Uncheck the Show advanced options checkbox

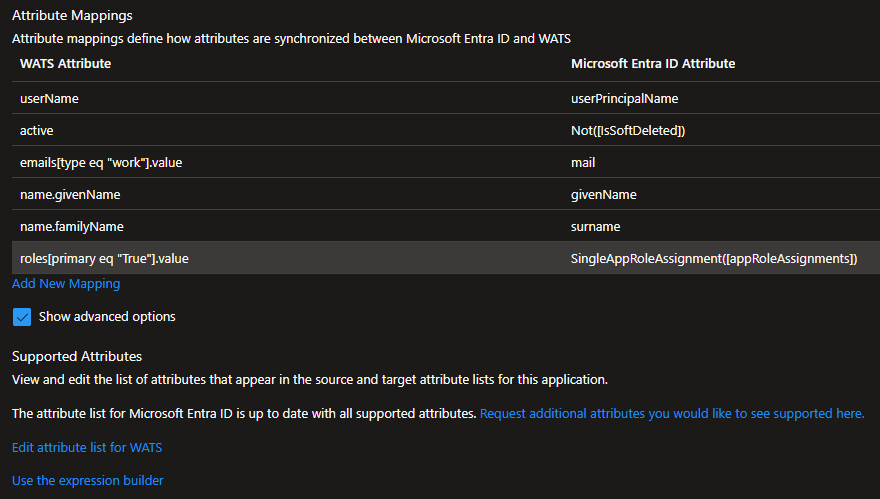pyautogui.click(x=22, y=317)
